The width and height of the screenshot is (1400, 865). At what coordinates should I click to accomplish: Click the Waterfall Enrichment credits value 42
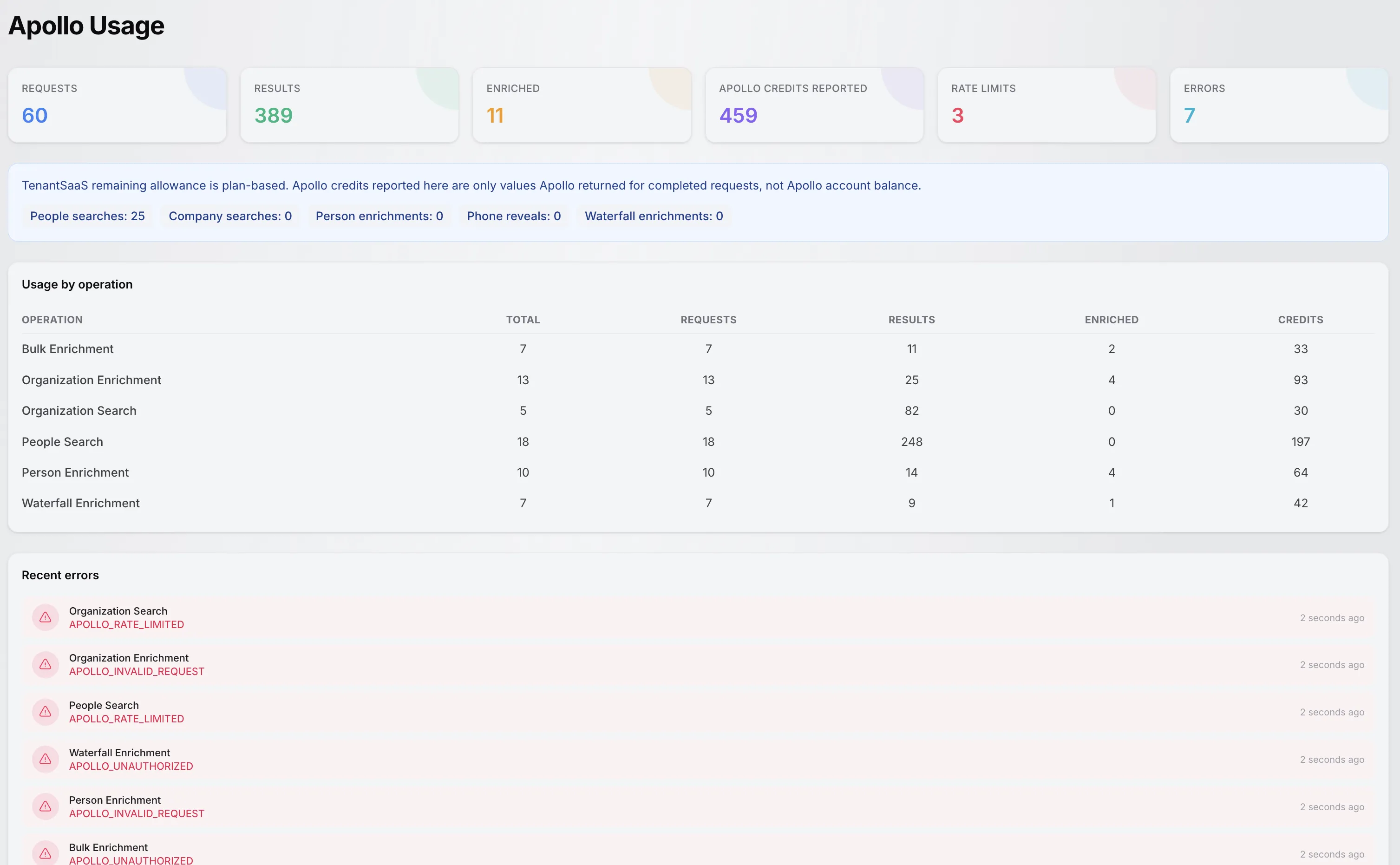(x=1301, y=504)
